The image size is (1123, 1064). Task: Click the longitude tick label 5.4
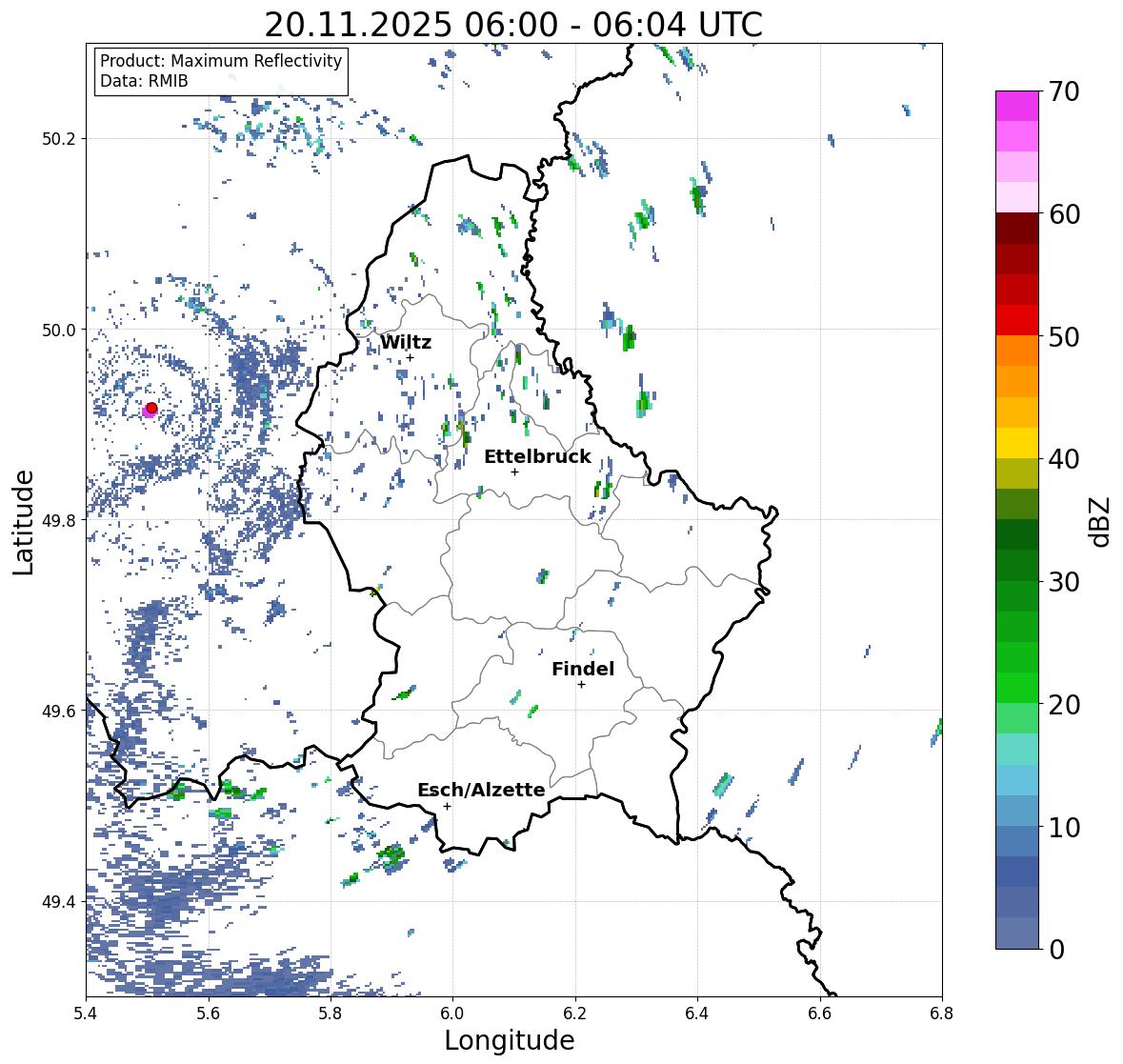[86, 1014]
